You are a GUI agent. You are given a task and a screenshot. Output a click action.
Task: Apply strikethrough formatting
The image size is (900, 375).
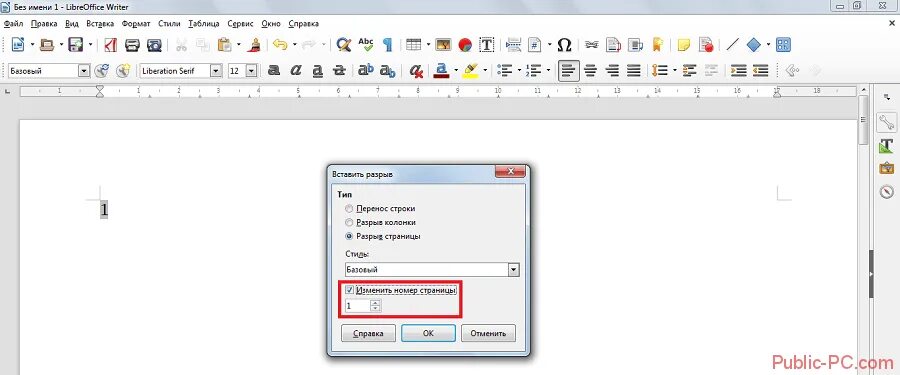coord(339,71)
